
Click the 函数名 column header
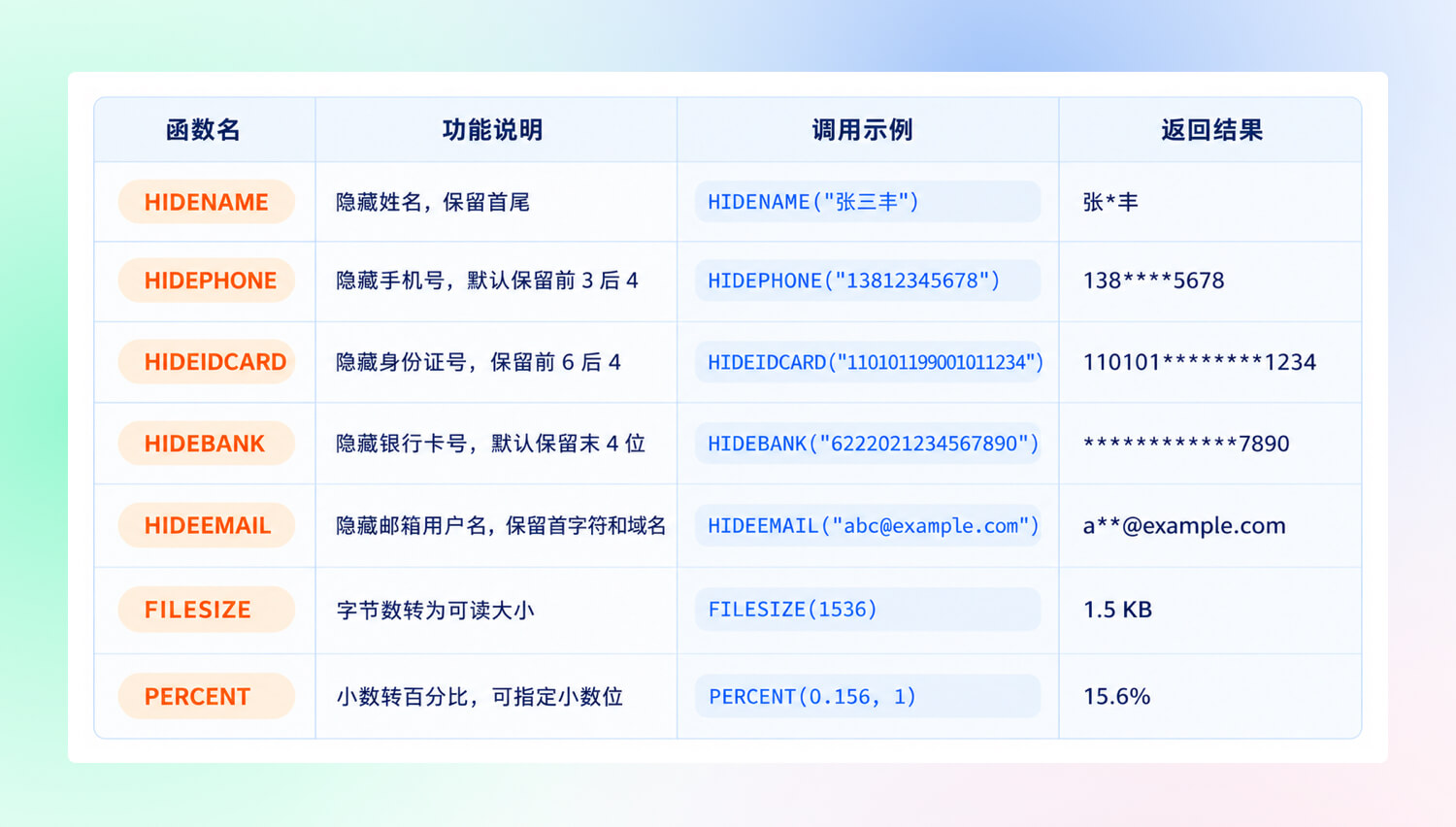(203, 130)
